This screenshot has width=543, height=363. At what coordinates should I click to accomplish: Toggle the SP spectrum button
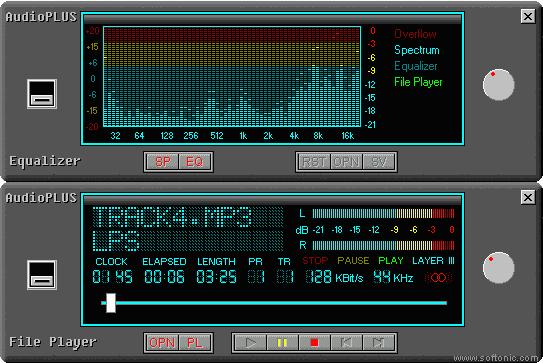[x=162, y=162]
